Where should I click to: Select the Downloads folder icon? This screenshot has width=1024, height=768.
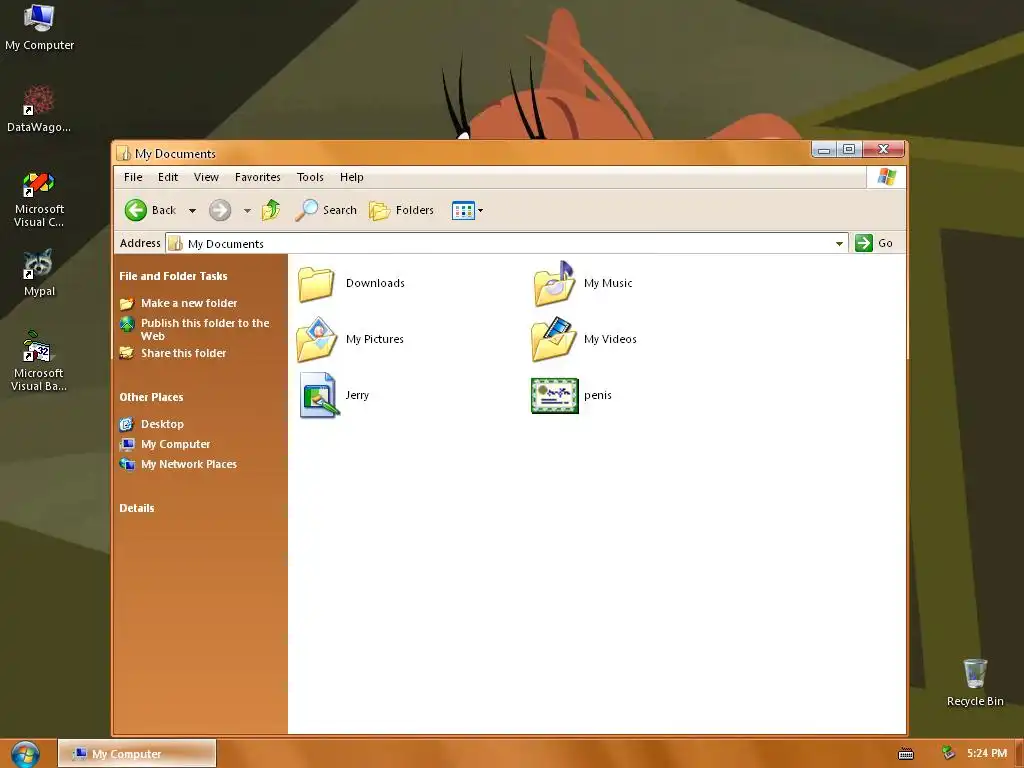point(316,283)
